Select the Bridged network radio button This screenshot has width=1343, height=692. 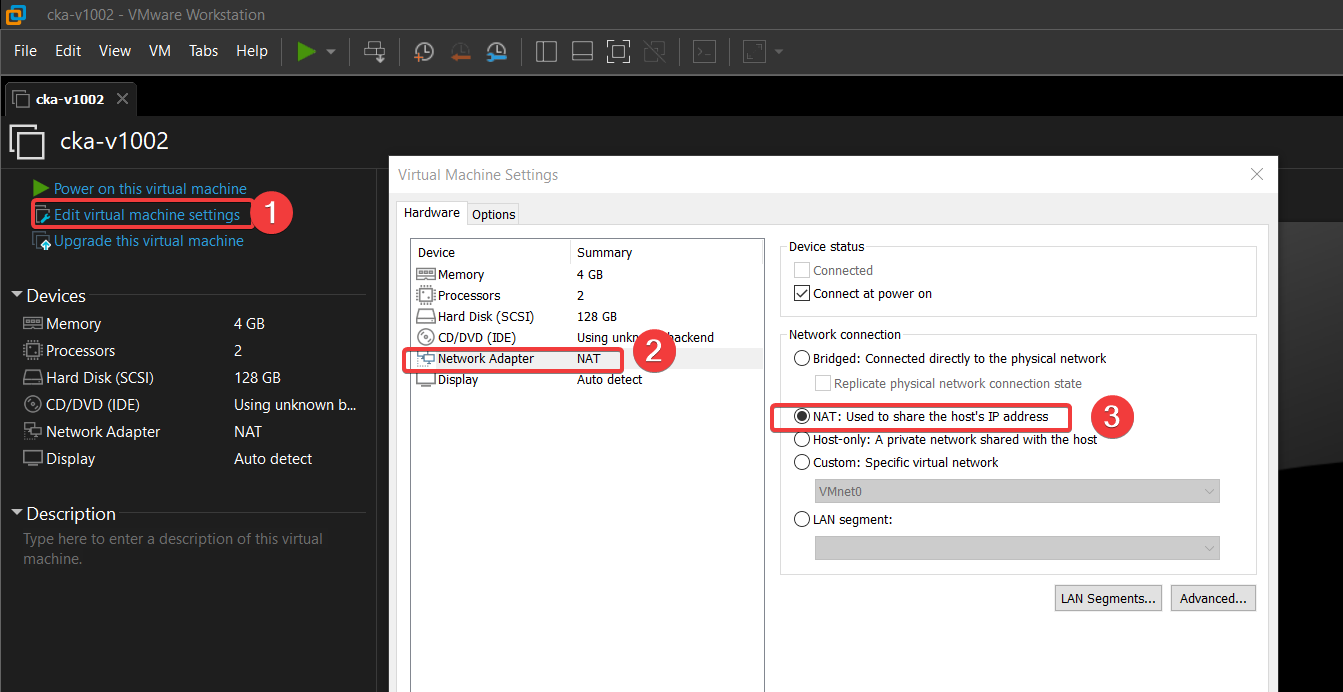pyautogui.click(x=802, y=359)
